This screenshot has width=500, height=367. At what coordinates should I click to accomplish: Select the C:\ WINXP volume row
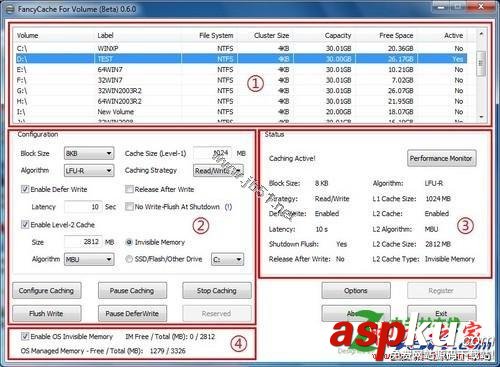click(241, 48)
